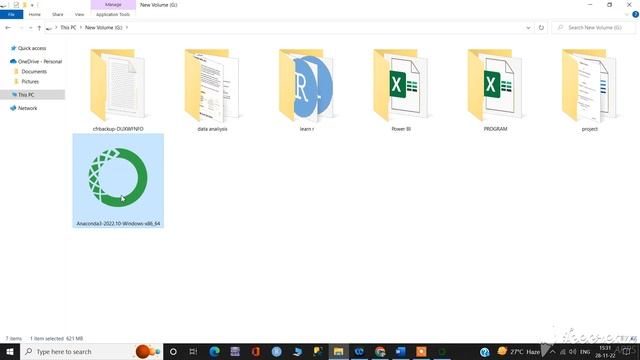
Task: Open Cortana circle on taskbar
Action: click(x=173, y=351)
